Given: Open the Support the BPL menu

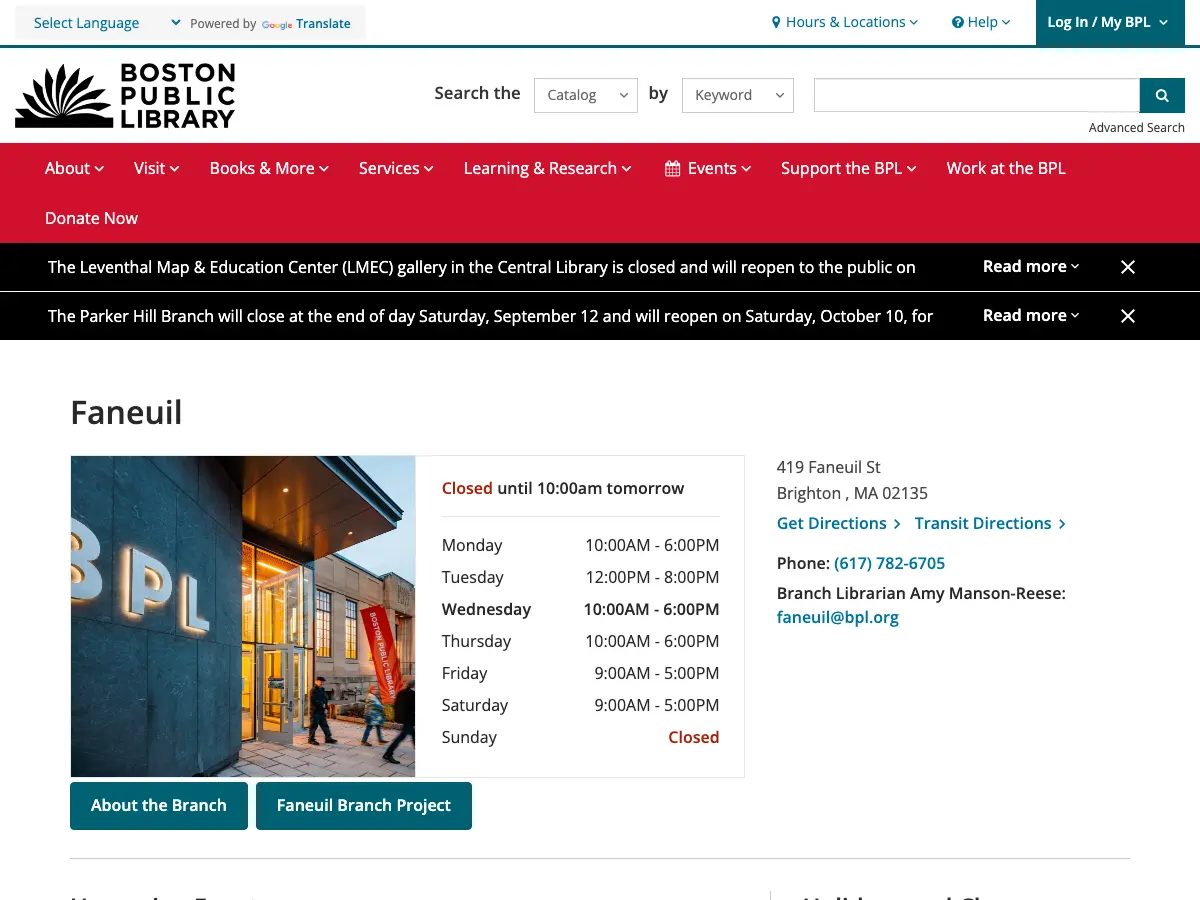Looking at the screenshot, I should 849,168.
